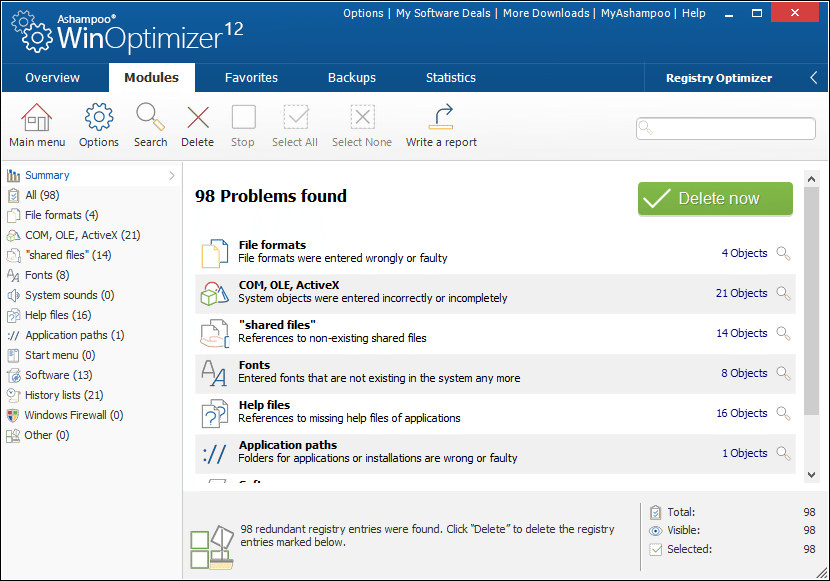Click the green Delete now button
Image resolution: width=830 pixels, height=581 pixels.
pyautogui.click(x=715, y=198)
